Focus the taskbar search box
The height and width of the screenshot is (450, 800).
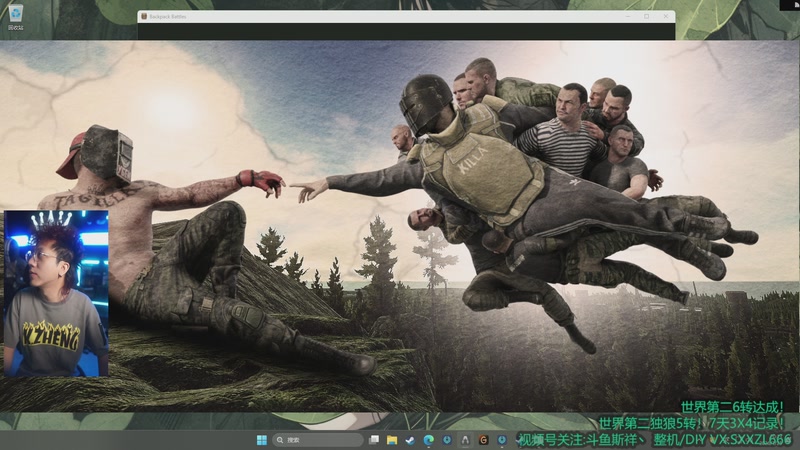[x=317, y=440]
